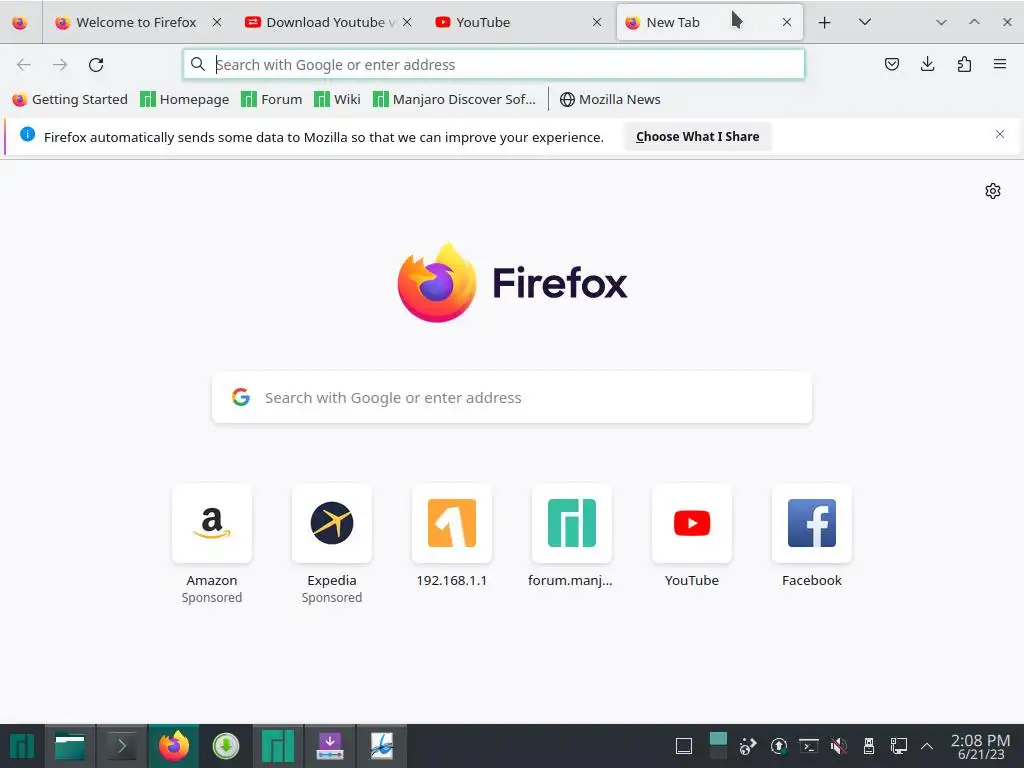Open the purple installer taskbar icon

(330, 746)
